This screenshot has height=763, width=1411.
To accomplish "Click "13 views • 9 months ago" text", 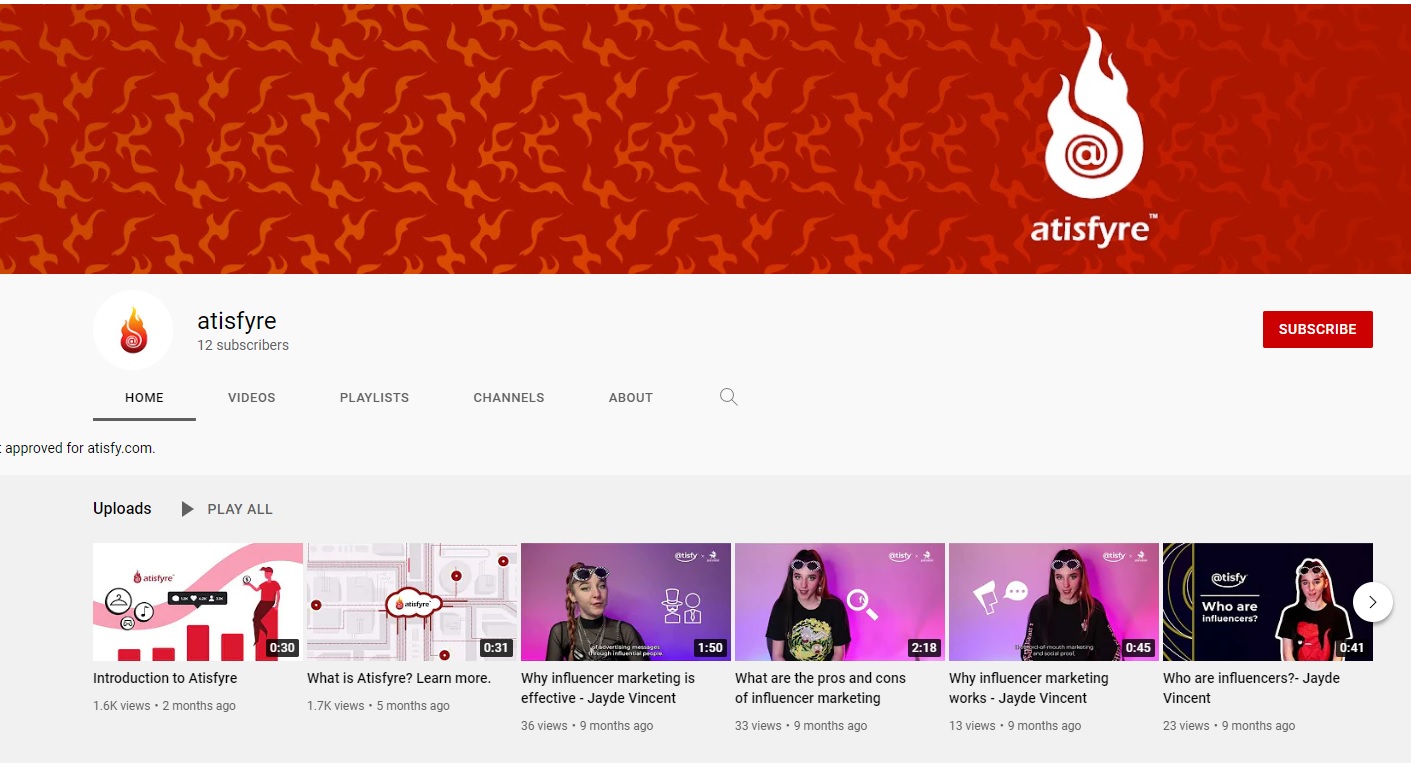I will pos(1015,725).
